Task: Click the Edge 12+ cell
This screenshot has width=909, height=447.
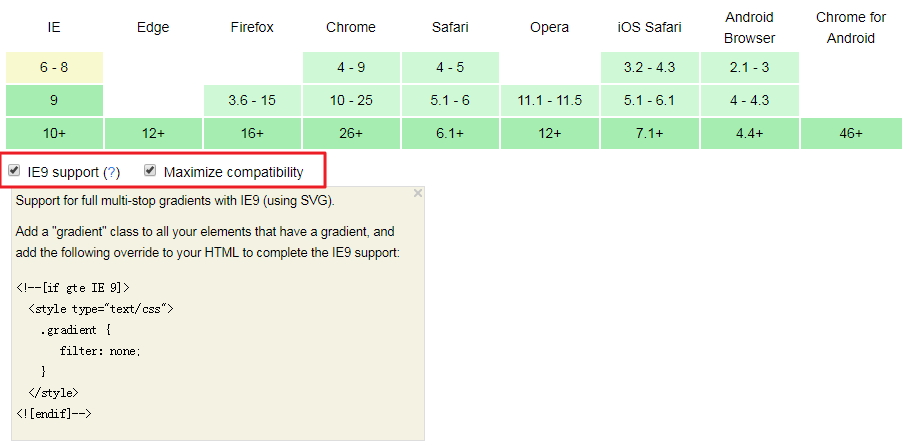Action: pyautogui.click(x=153, y=133)
